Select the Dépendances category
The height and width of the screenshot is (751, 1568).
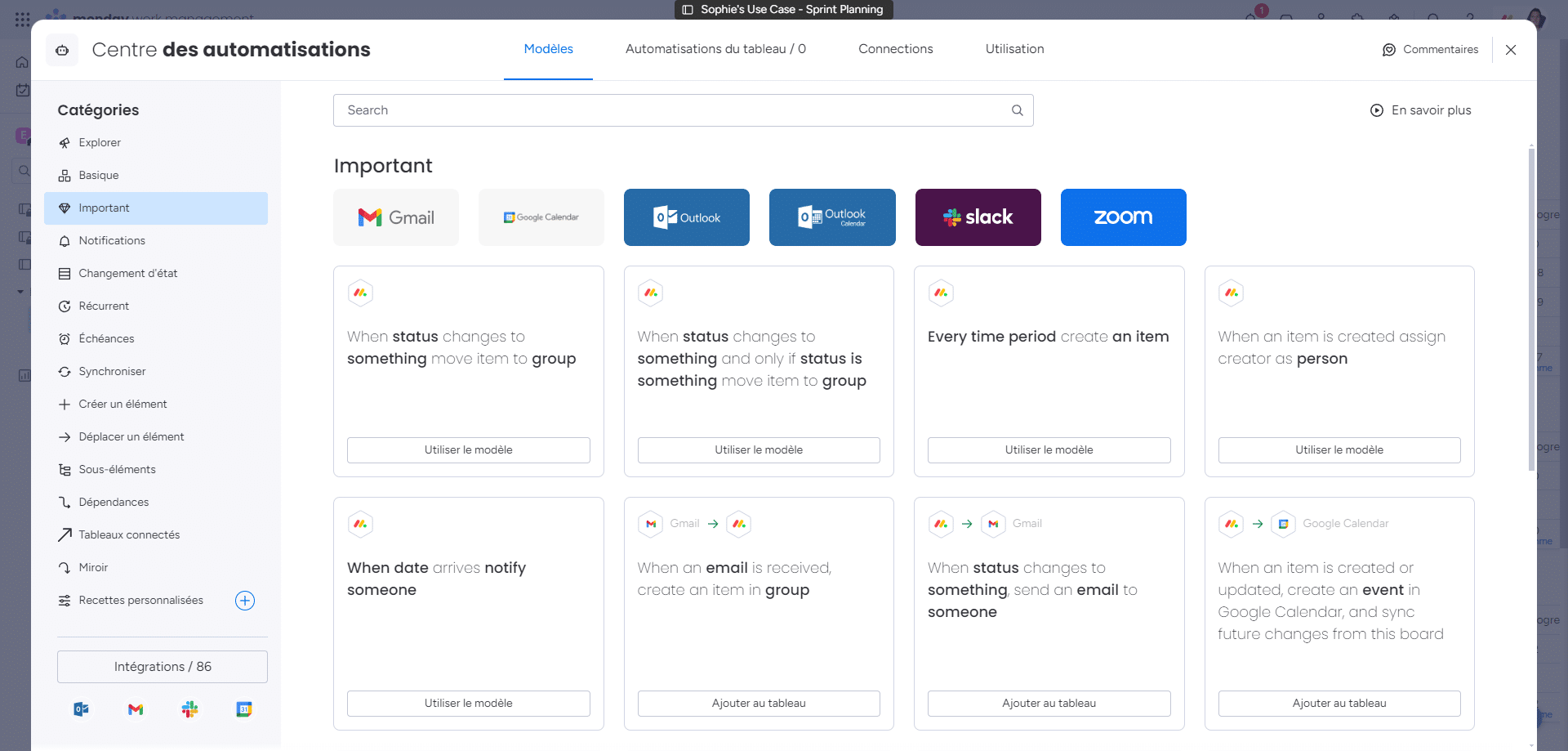point(155,503)
